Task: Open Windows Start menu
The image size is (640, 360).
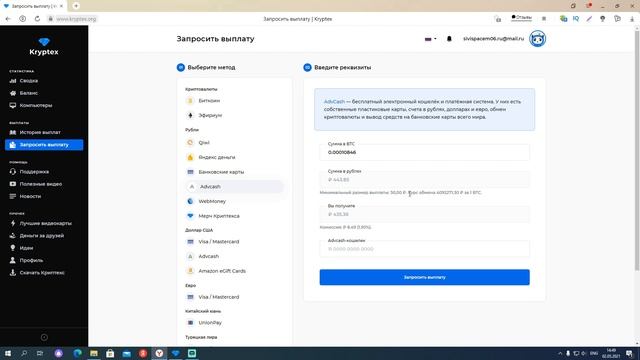Action: click(x=8, y=353)
